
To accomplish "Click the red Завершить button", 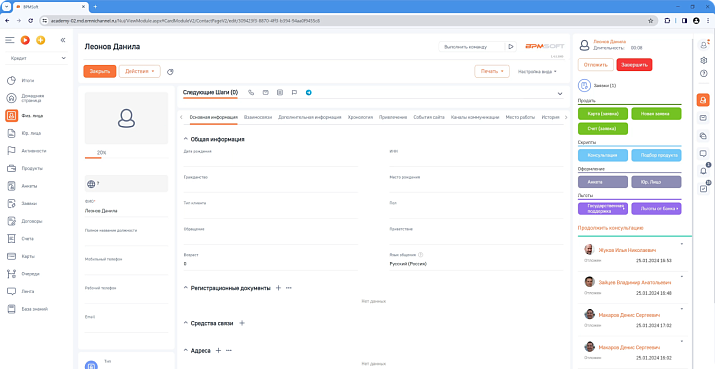I will click(x=634, y=65).
